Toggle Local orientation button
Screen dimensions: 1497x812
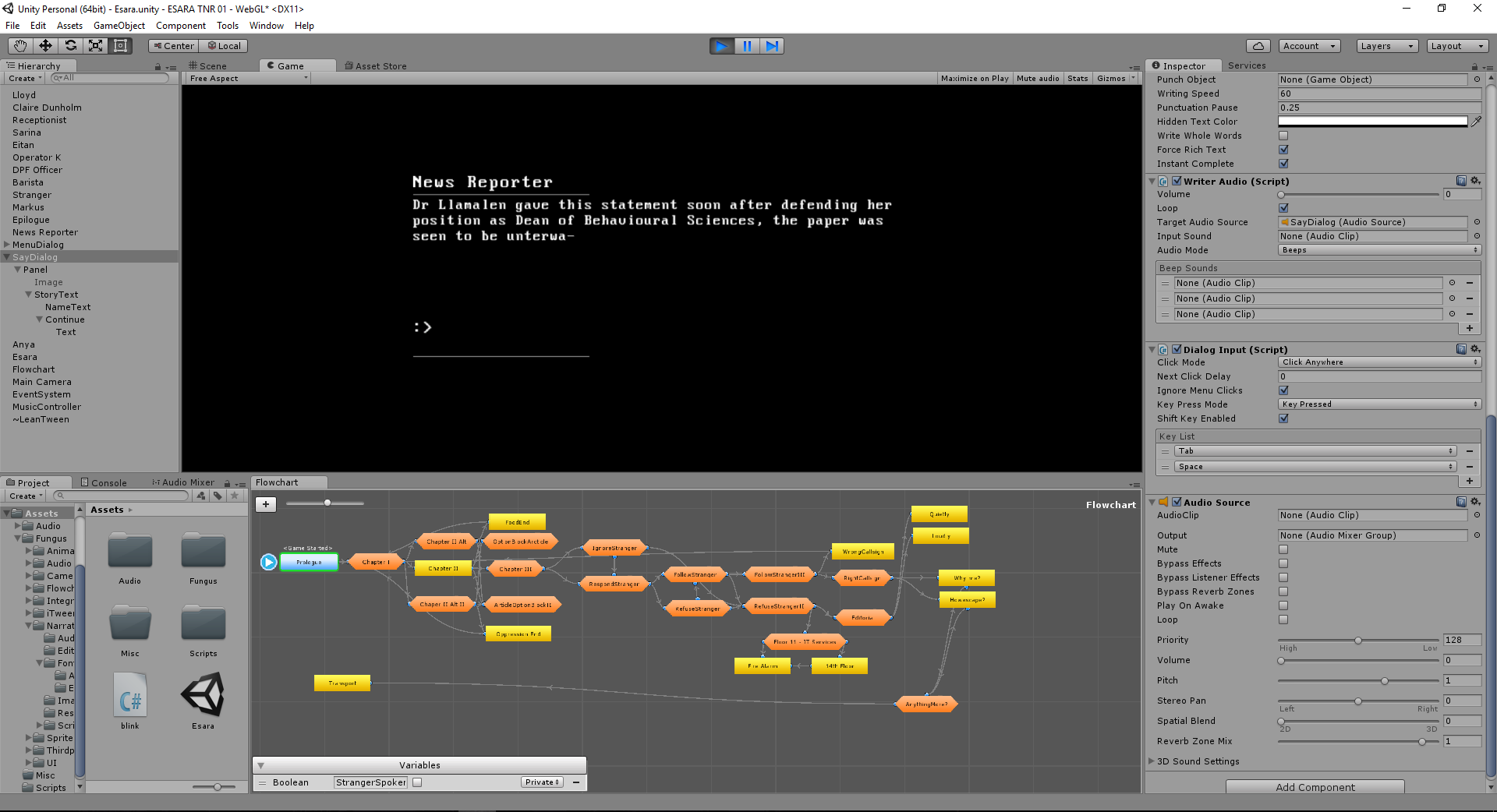click(224, 46)
